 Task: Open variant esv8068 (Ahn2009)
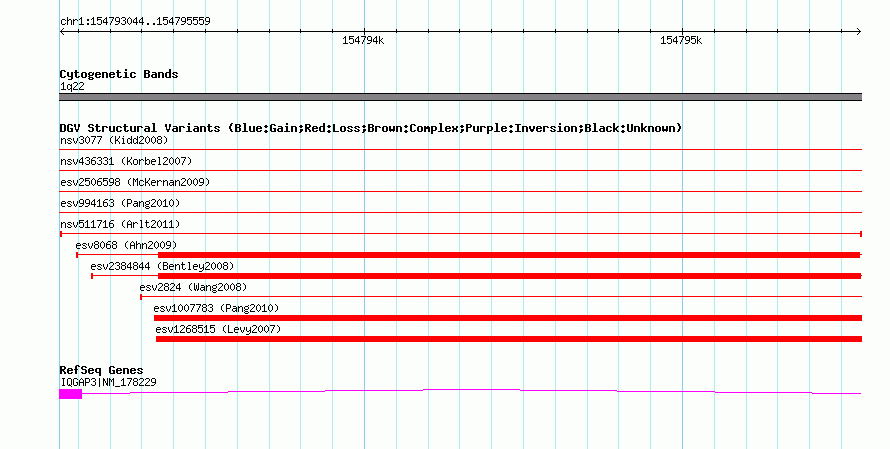[126, 245]
